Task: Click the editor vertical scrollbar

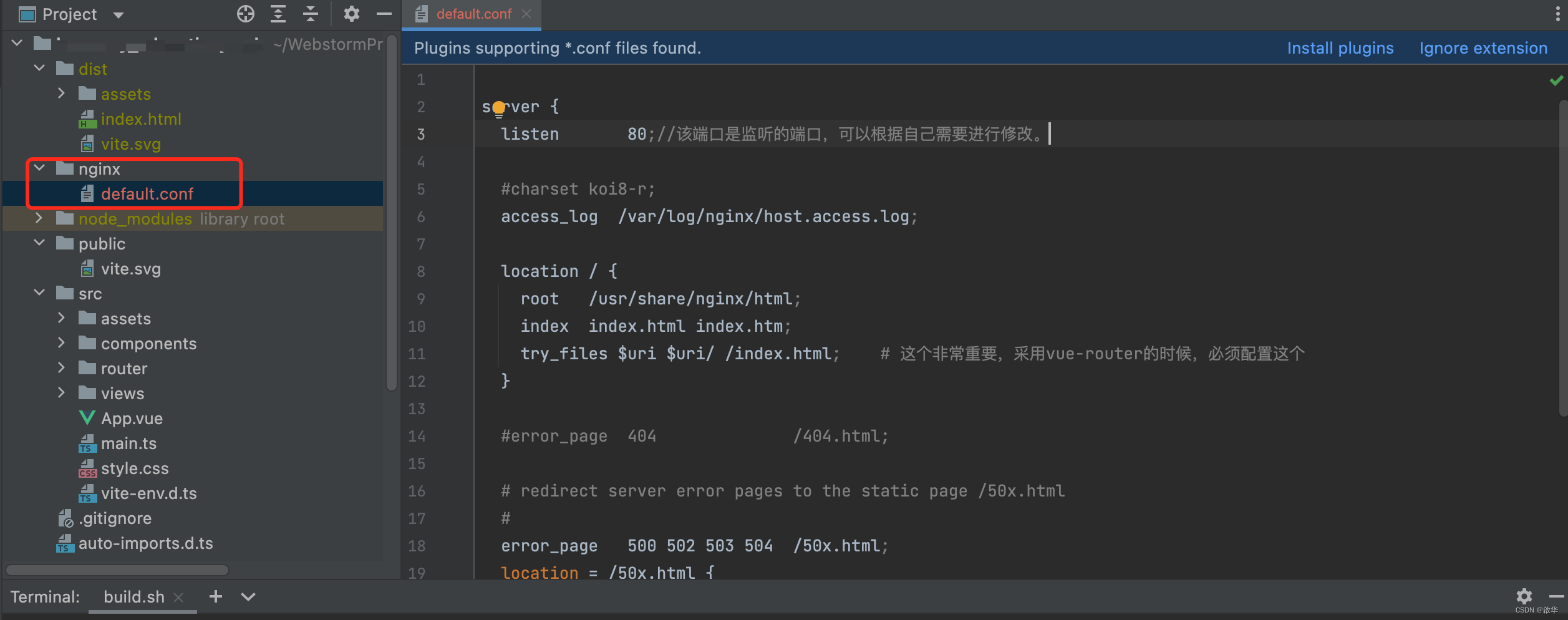Action: click(x=1562, y=257)
